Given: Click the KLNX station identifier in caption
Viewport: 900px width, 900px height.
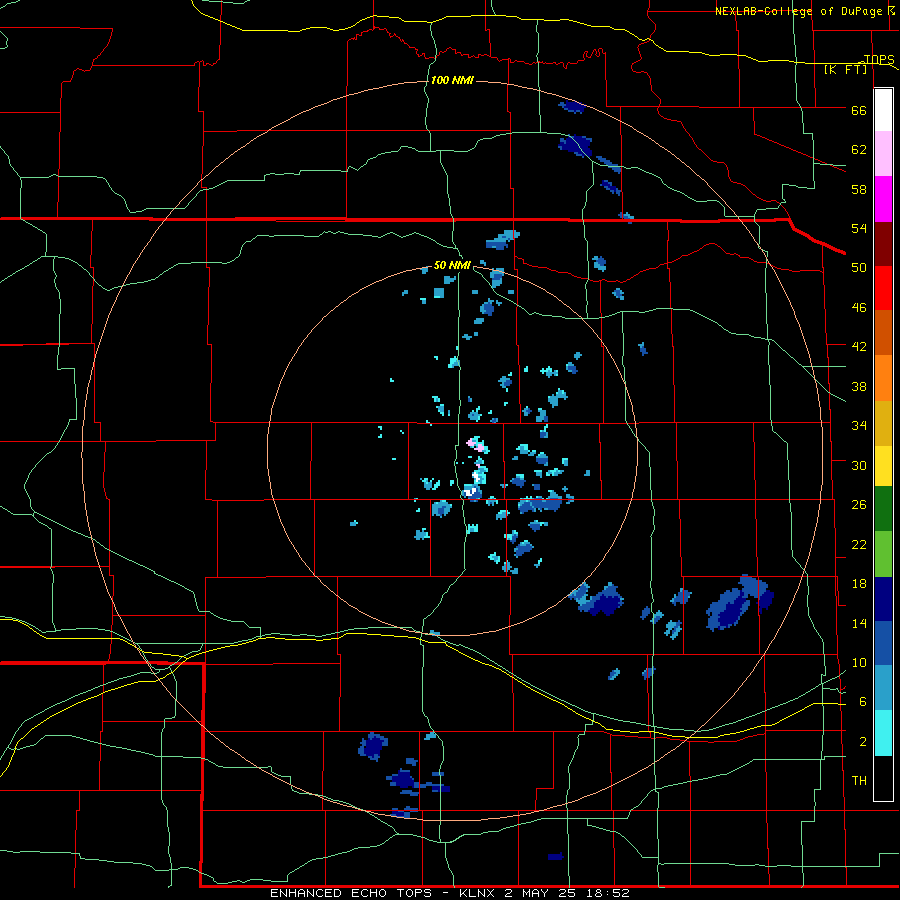Looking at the screenshot, I should [479, 893].
